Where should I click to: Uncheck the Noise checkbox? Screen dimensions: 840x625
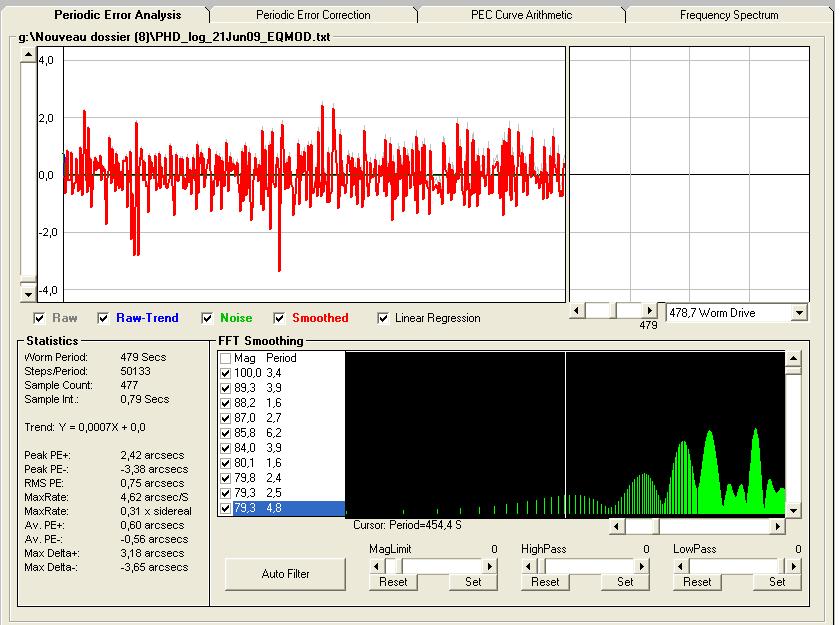[207, 318]
